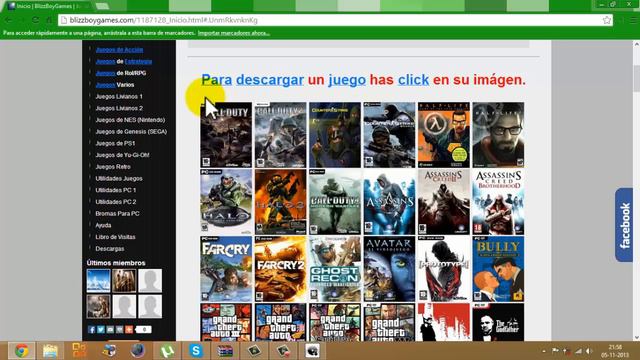Open the Halo Combat Evolved cover
The height and width of the screenshot is (360, 640).
click(x=226, y=202)
